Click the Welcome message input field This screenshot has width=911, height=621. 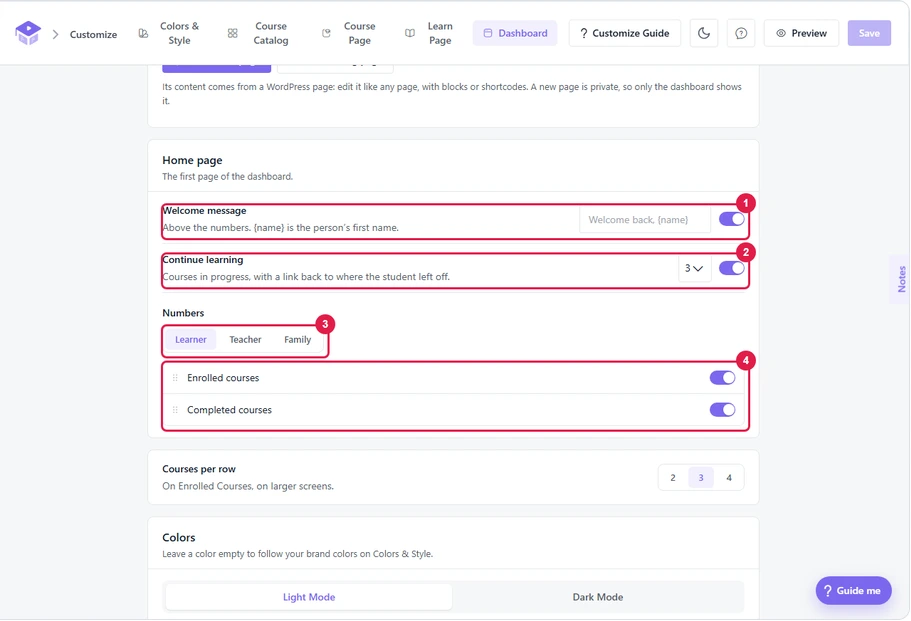coord(645,220)
